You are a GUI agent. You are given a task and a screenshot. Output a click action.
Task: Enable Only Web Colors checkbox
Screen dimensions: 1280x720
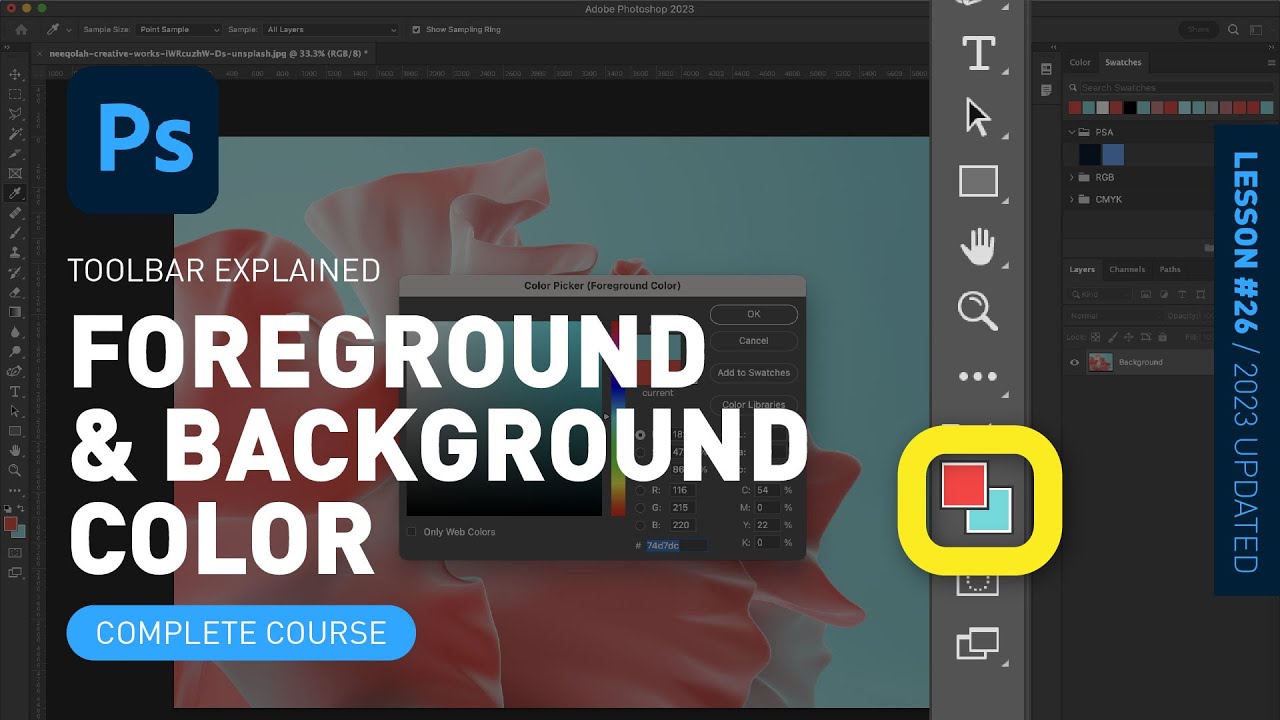click(x=411, y=532)
